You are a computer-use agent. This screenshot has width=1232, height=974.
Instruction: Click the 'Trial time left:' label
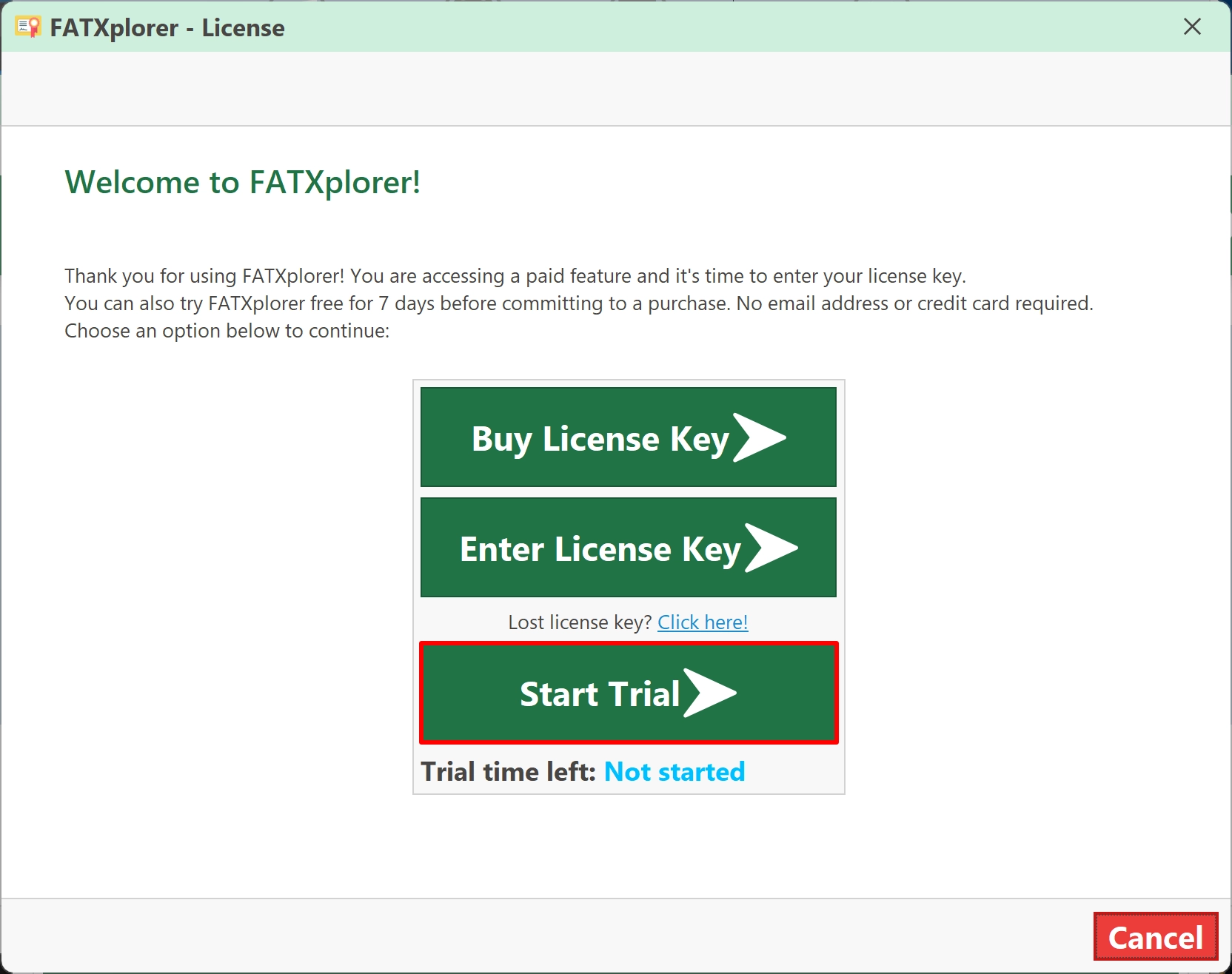point(509,772)
